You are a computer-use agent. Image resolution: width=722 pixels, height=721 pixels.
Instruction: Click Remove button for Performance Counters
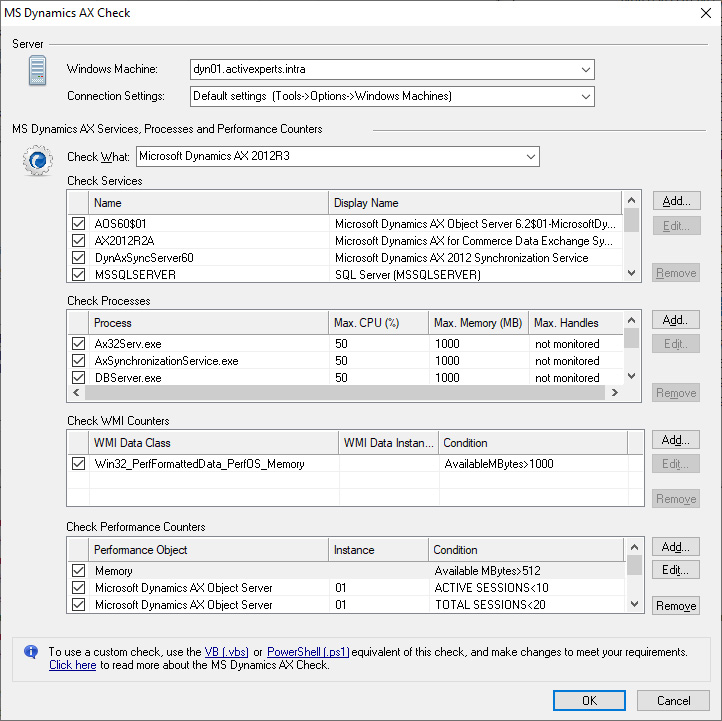(675, 605)
